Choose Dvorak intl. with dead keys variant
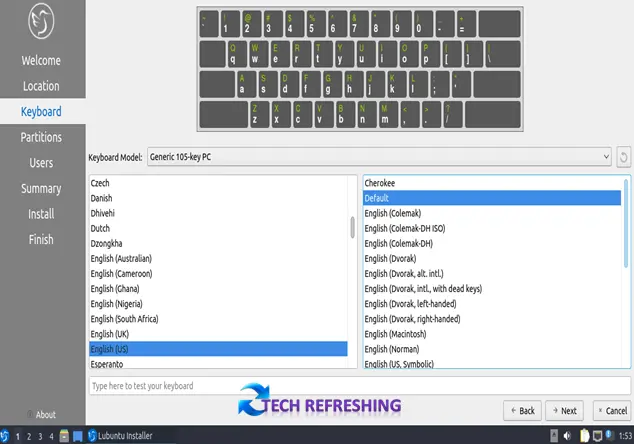 tap(492, 288)
